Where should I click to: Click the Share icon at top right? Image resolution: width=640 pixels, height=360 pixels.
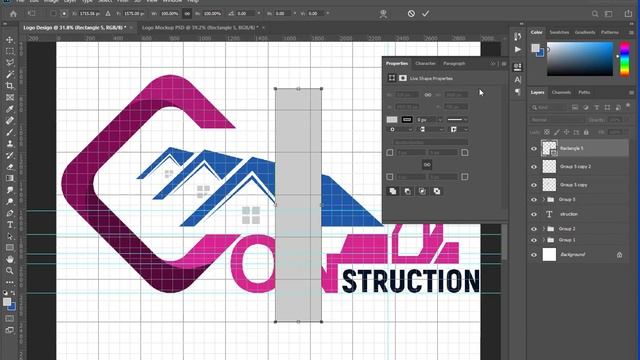coord(628,14)
